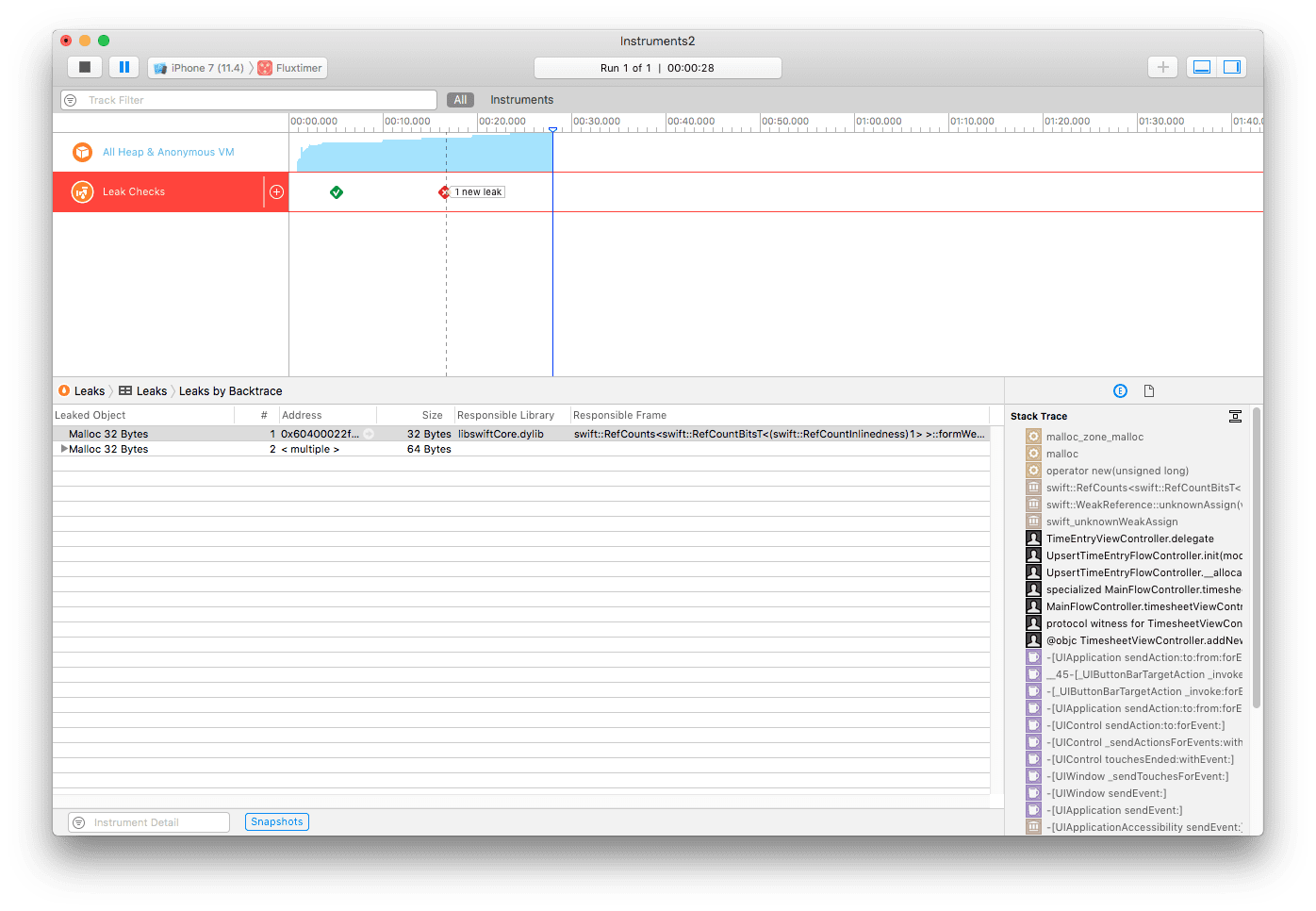
Task: Click the prune icon above the Stack Trace list
Action: click(x=1235, y=416)
